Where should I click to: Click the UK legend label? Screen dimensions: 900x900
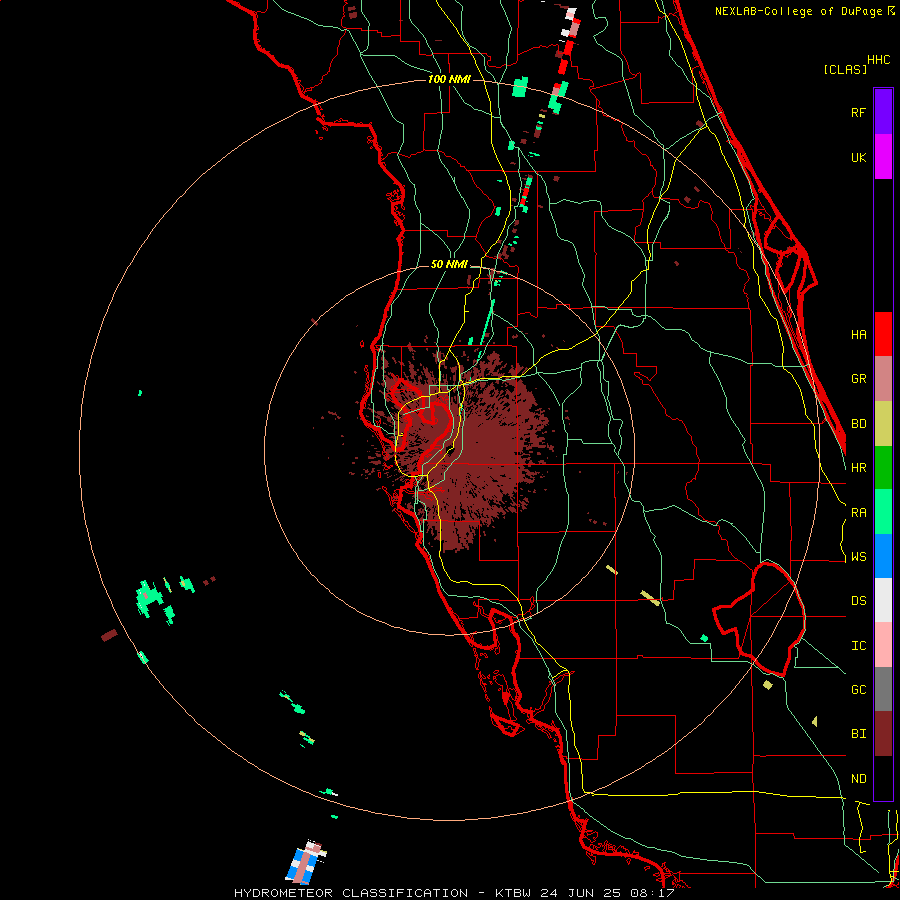[858, 157]
